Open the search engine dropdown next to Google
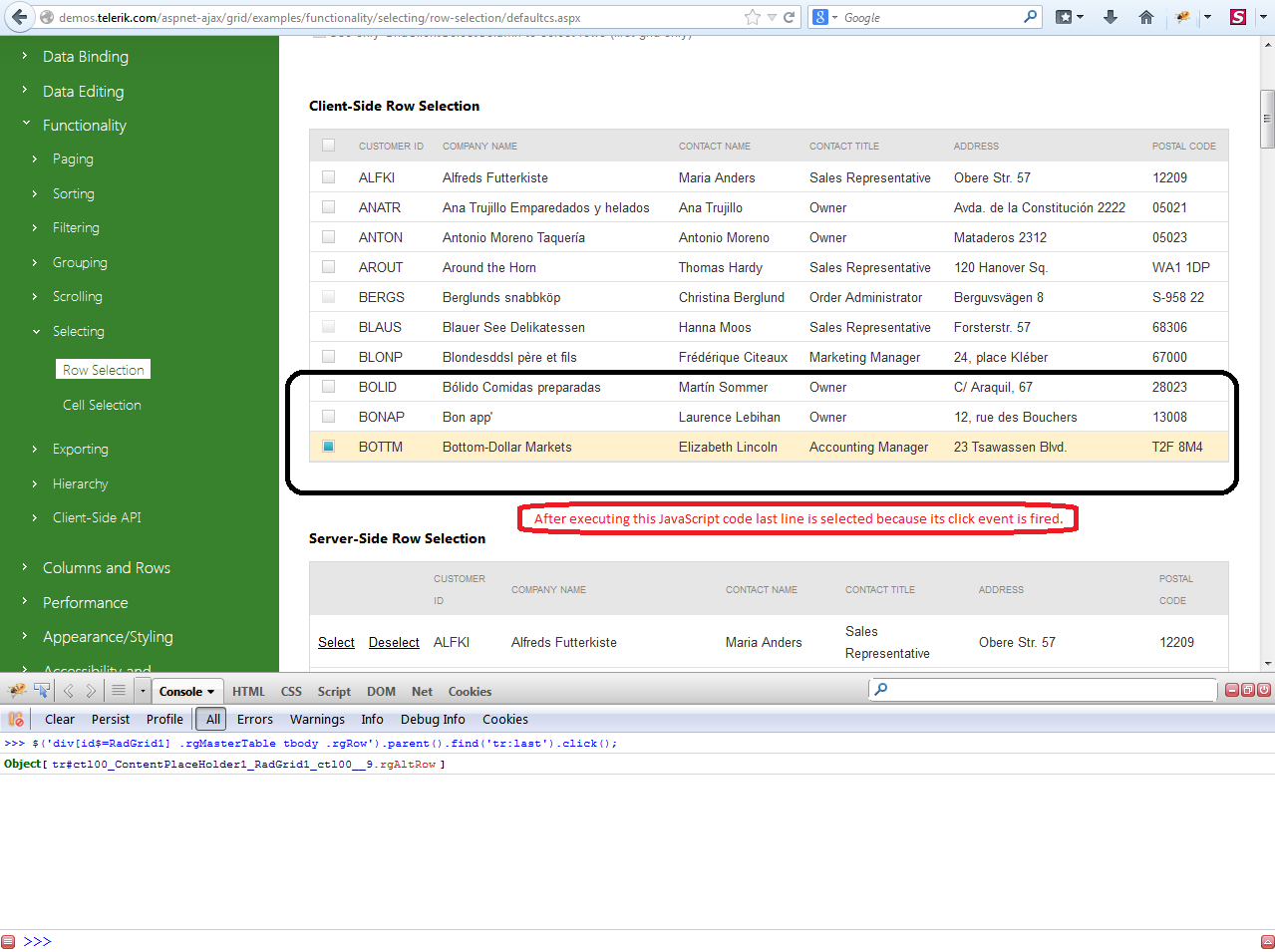The width and height of the screenshot is (1275, 952). [834, 18]
